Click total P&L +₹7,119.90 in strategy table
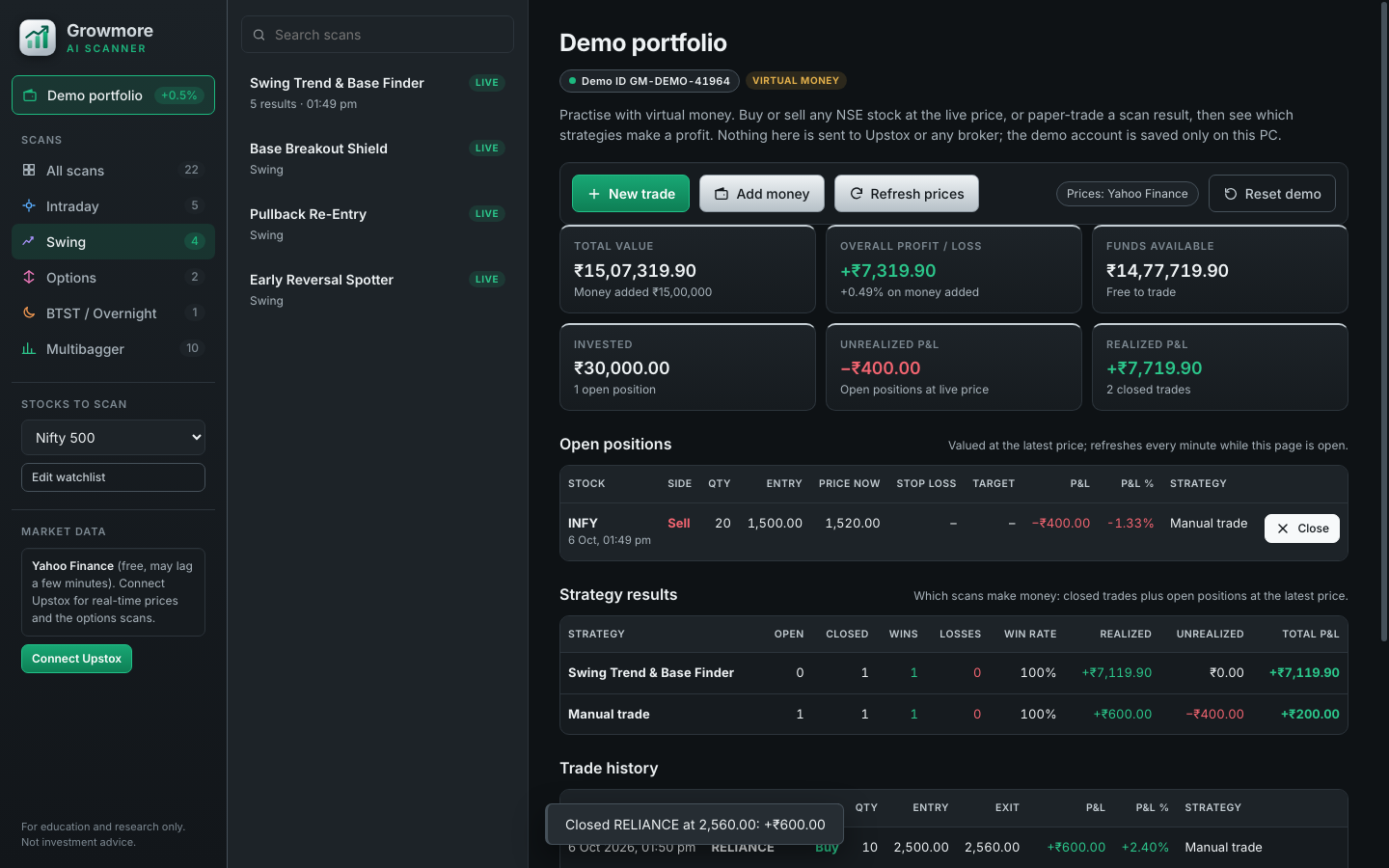The width and height of the screenshot is (1389, 868). pos(1304,672)
